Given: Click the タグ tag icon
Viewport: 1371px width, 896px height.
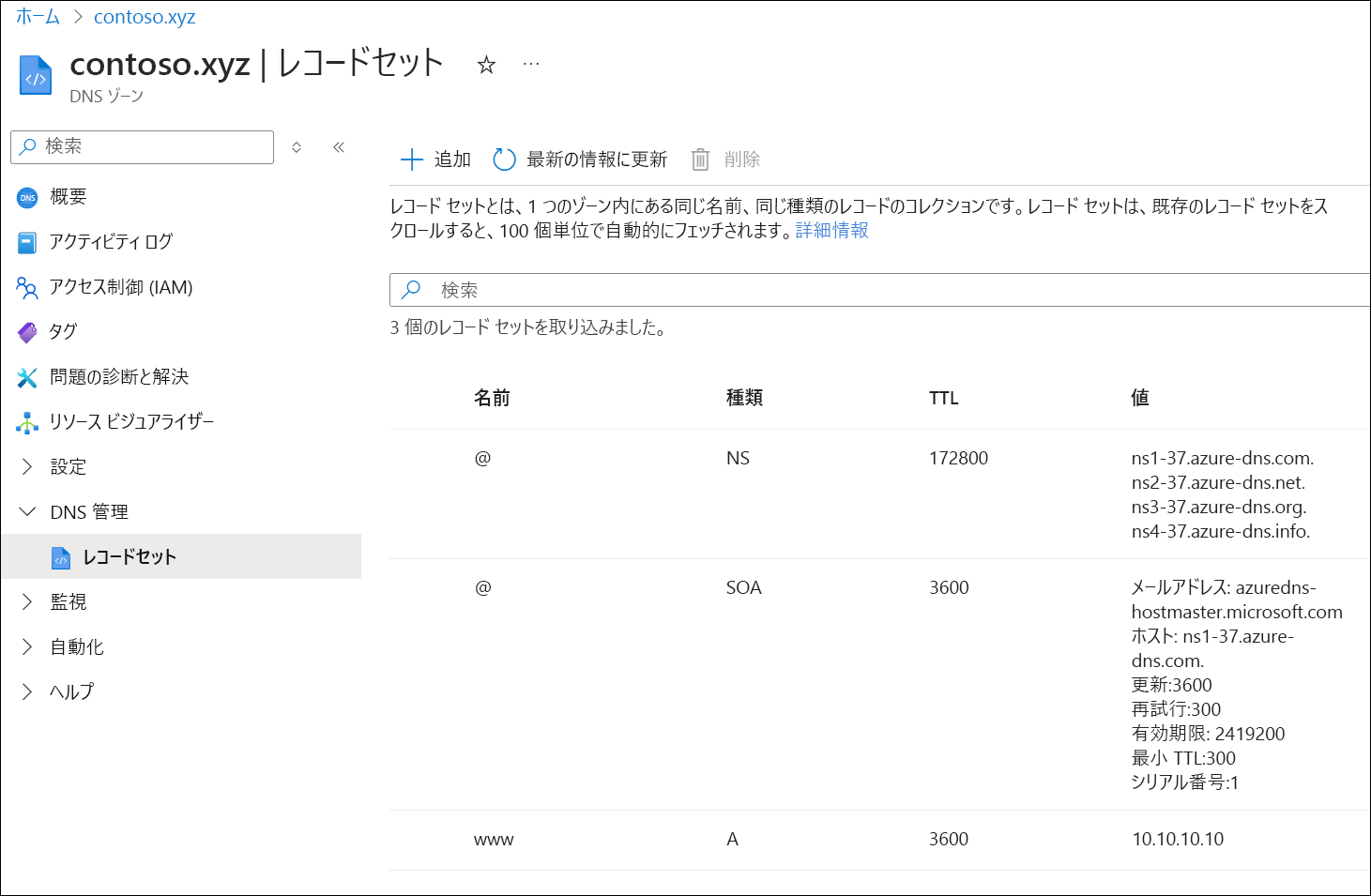Looking at the screenshot, I should pos(27,332).
